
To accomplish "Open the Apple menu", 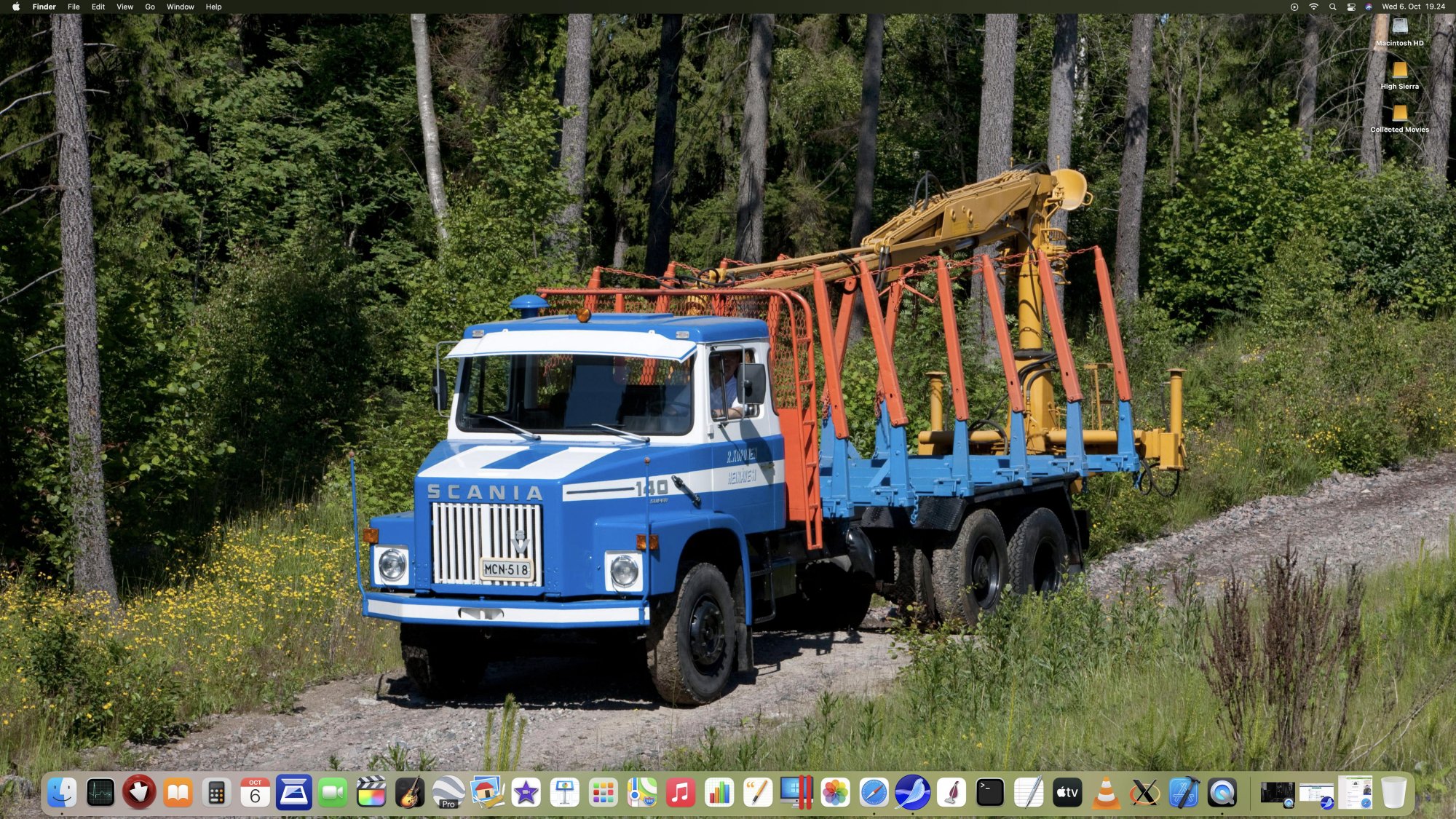I will [x=15, y=7].
